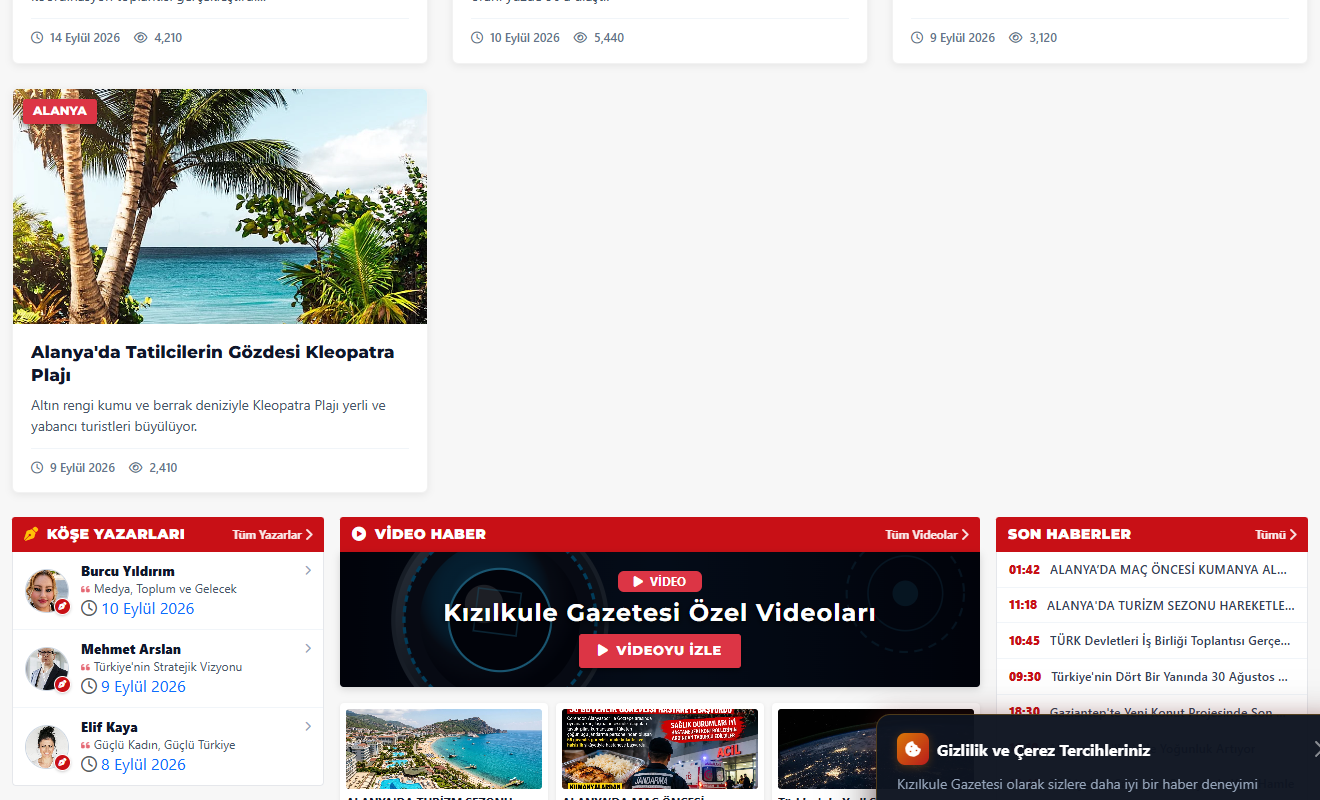Click eye icon beside 4,210 views
The height and width of the screenshot is (800, 1320).
pos(141,38)
